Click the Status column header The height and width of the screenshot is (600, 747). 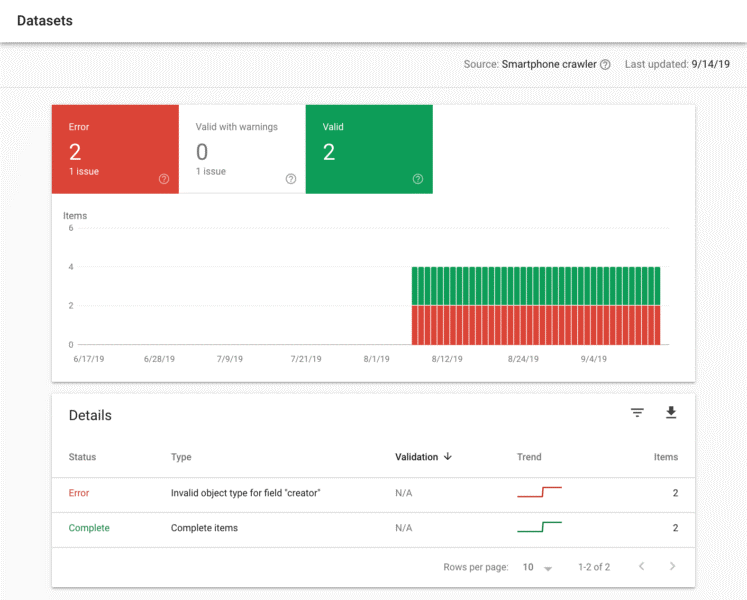[x=82, y=457]
